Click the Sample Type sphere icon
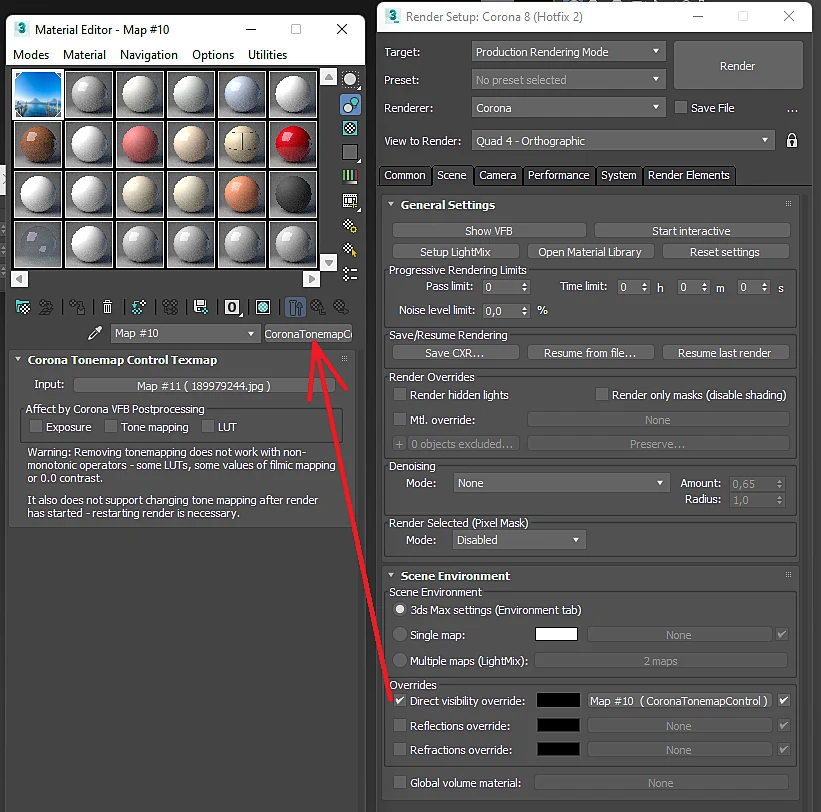The width and height of the screenshot is (821, 812). 350,80
